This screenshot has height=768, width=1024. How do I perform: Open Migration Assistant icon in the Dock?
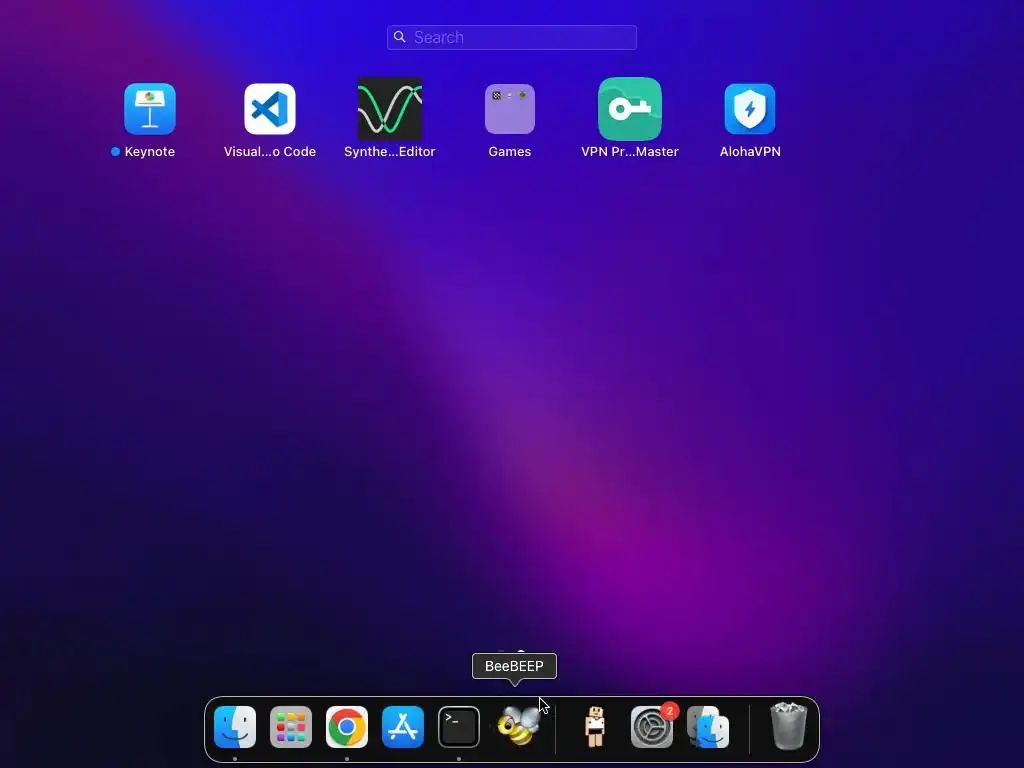(709, 727)
